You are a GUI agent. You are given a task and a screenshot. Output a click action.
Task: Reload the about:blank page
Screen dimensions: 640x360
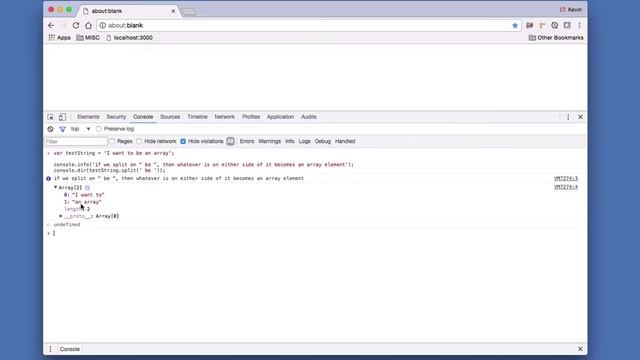point(76,25)
